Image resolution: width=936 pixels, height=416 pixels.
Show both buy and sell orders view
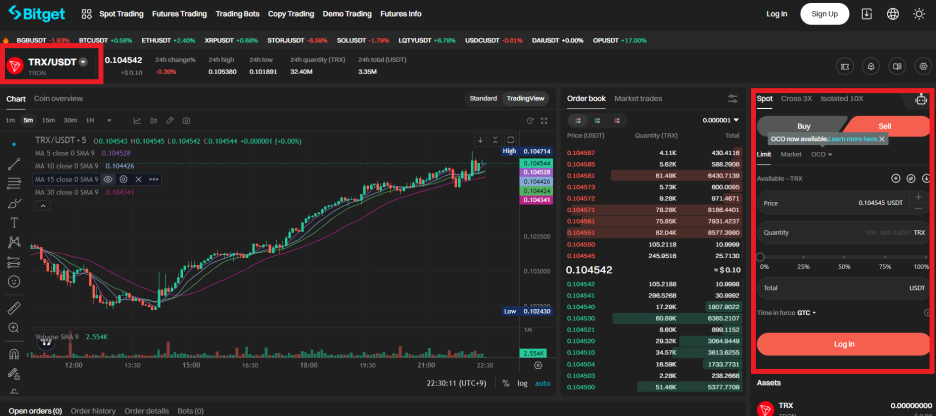tap(578, 120)
